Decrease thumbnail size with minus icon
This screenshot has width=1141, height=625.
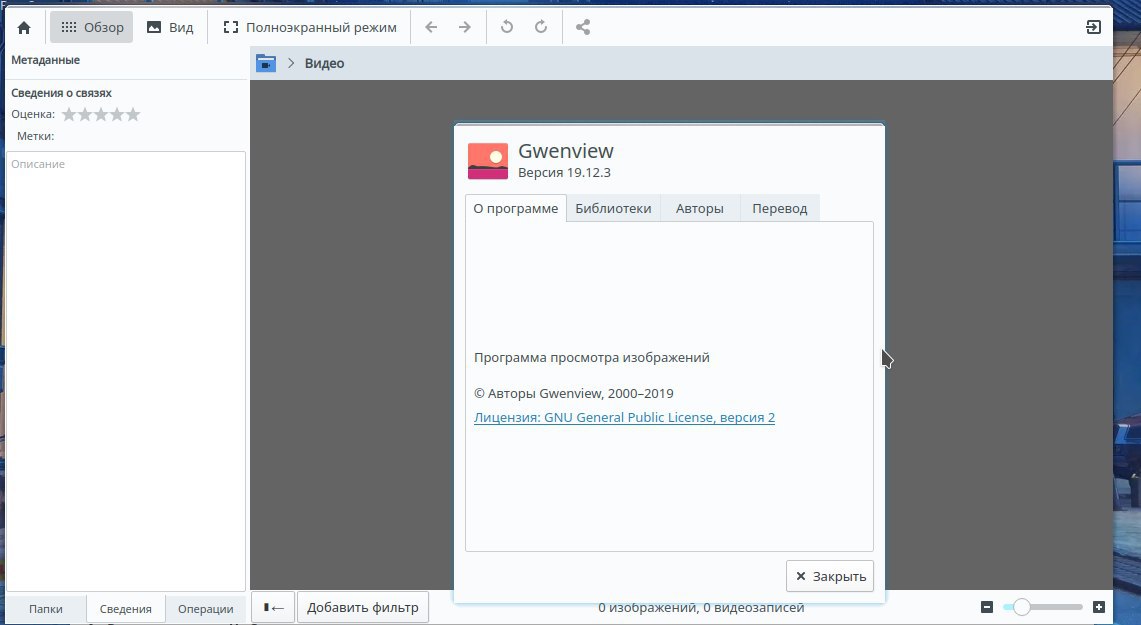pos(987,607)
